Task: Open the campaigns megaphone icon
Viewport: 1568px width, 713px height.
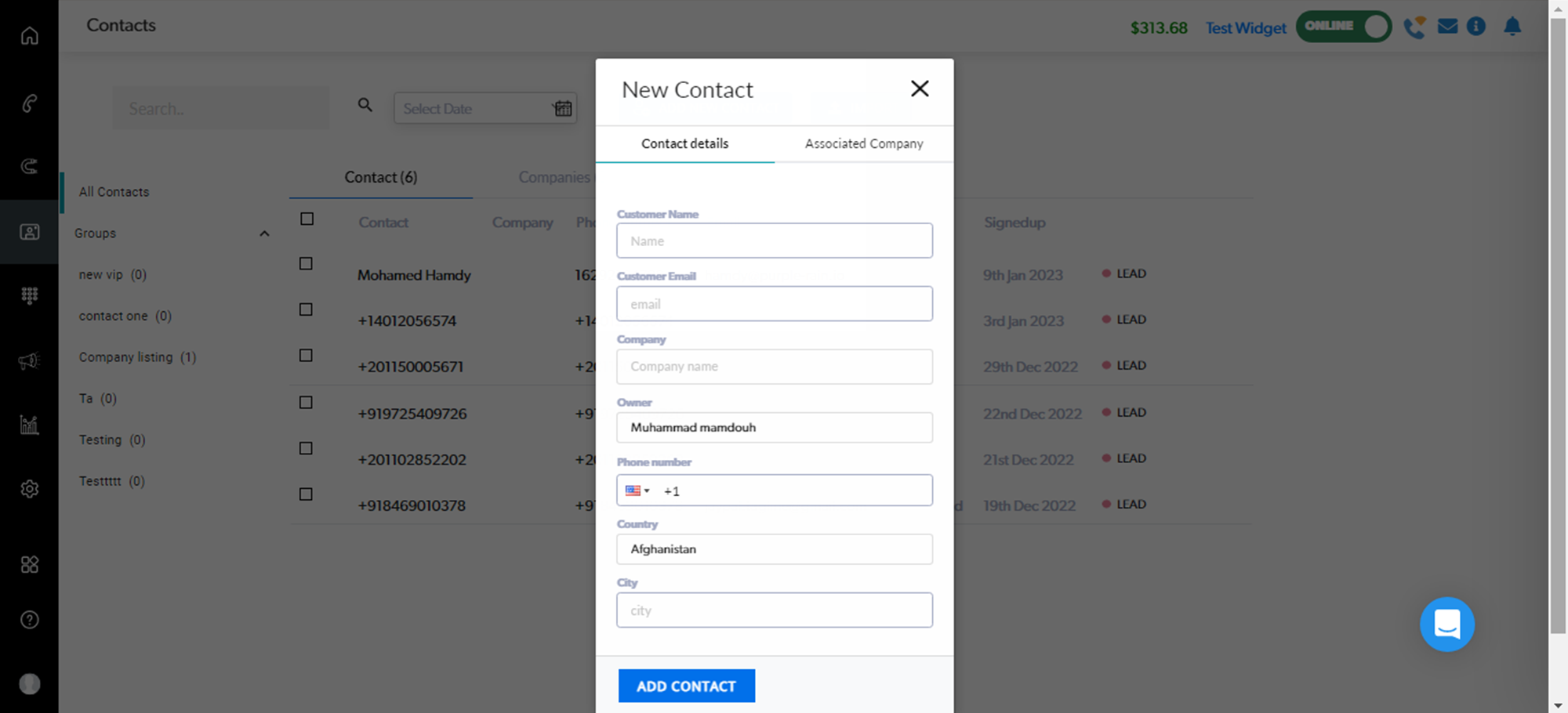Action: click(30, 361)
